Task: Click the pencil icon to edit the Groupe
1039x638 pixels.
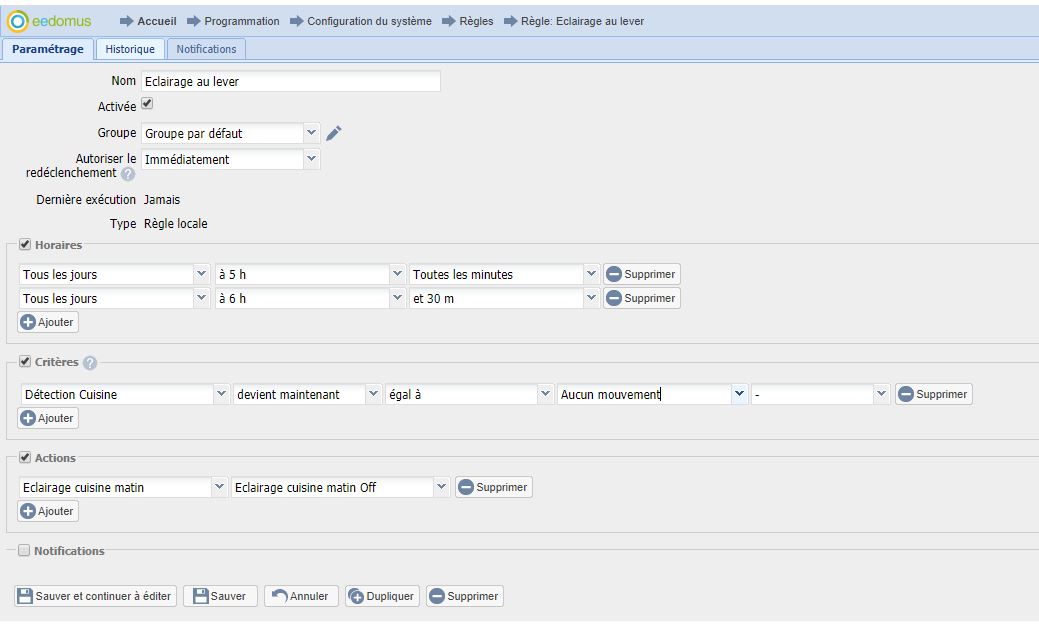Action: point(334,133)
